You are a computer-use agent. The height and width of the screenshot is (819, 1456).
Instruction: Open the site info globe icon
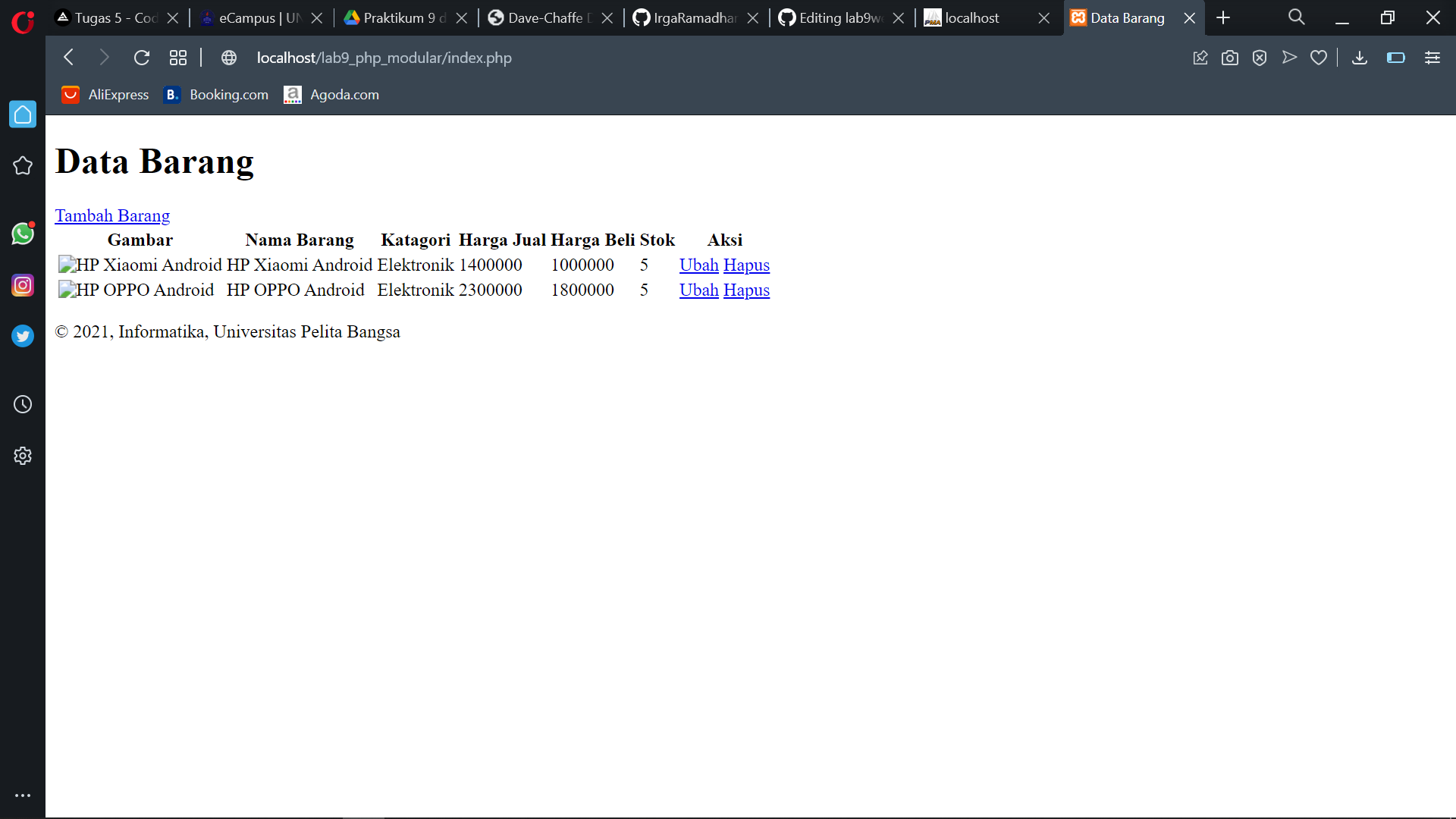point(228,57)
